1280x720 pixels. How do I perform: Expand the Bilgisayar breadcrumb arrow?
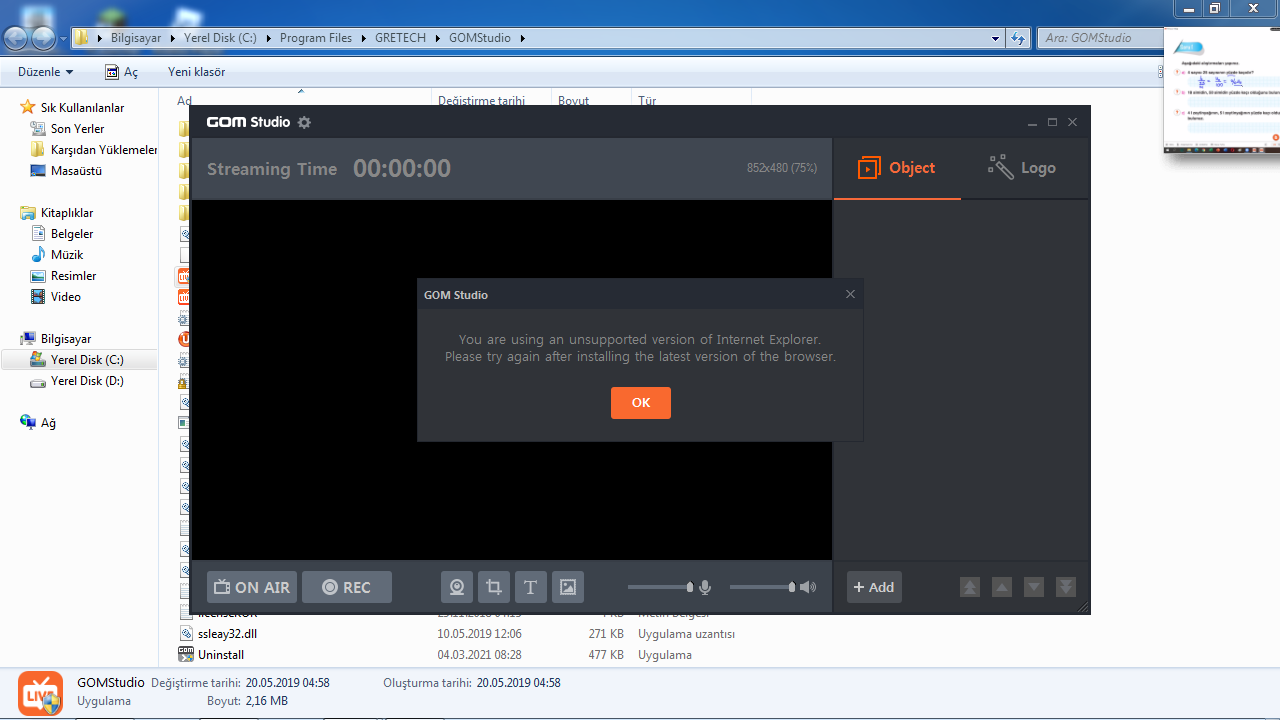[173, 38]
